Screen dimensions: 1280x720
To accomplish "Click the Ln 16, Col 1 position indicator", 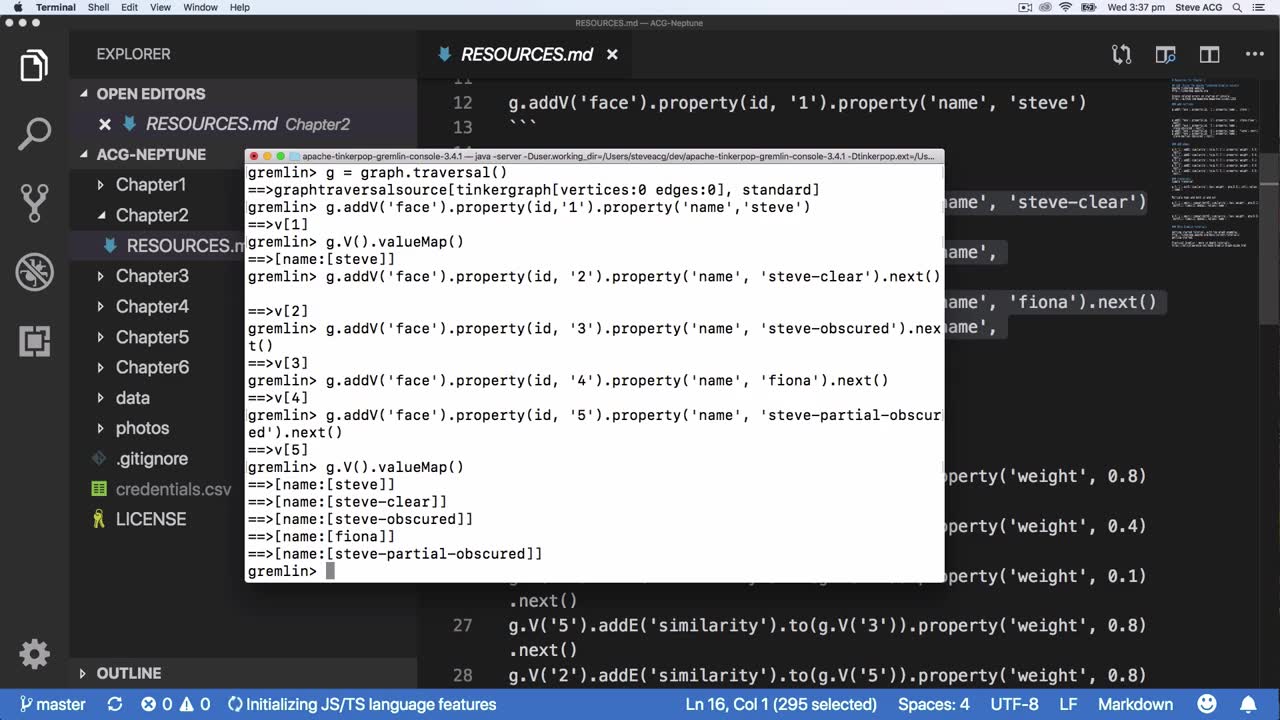I will (x=781, y=704).
